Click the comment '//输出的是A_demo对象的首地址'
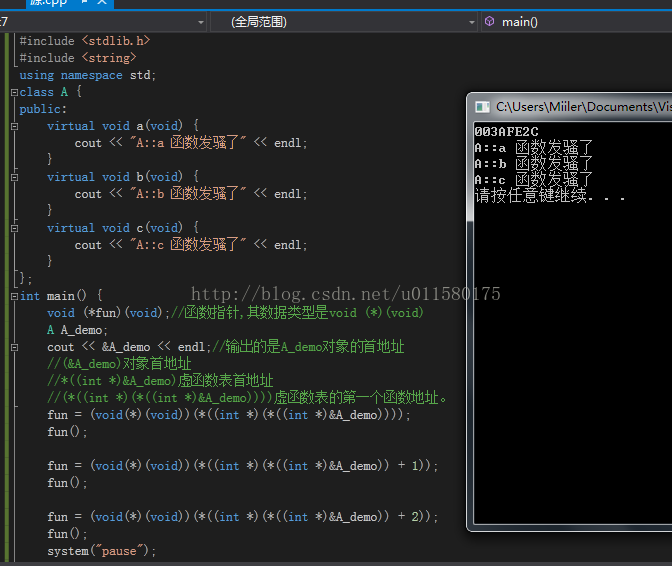Image resolution: width=672 pixels, height=566 pixels. [x=309, y=347]
